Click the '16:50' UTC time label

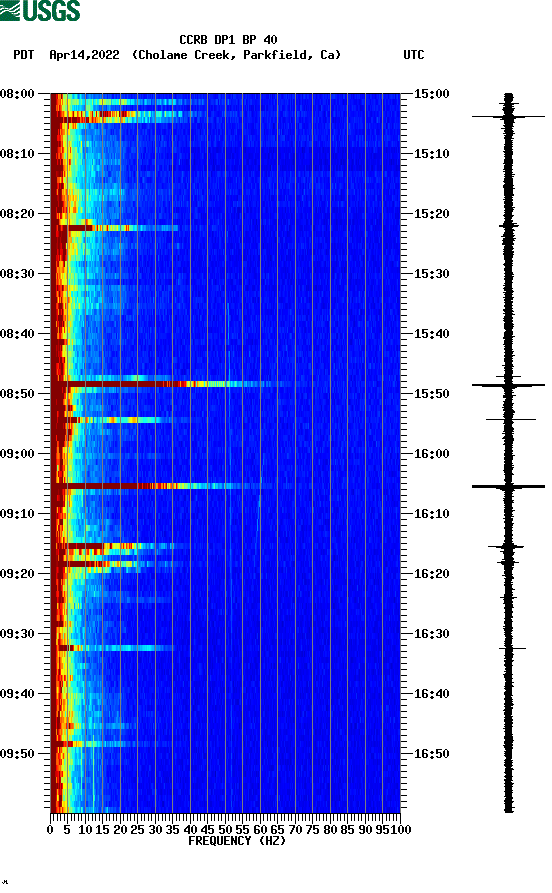click(x=431, y=753)
